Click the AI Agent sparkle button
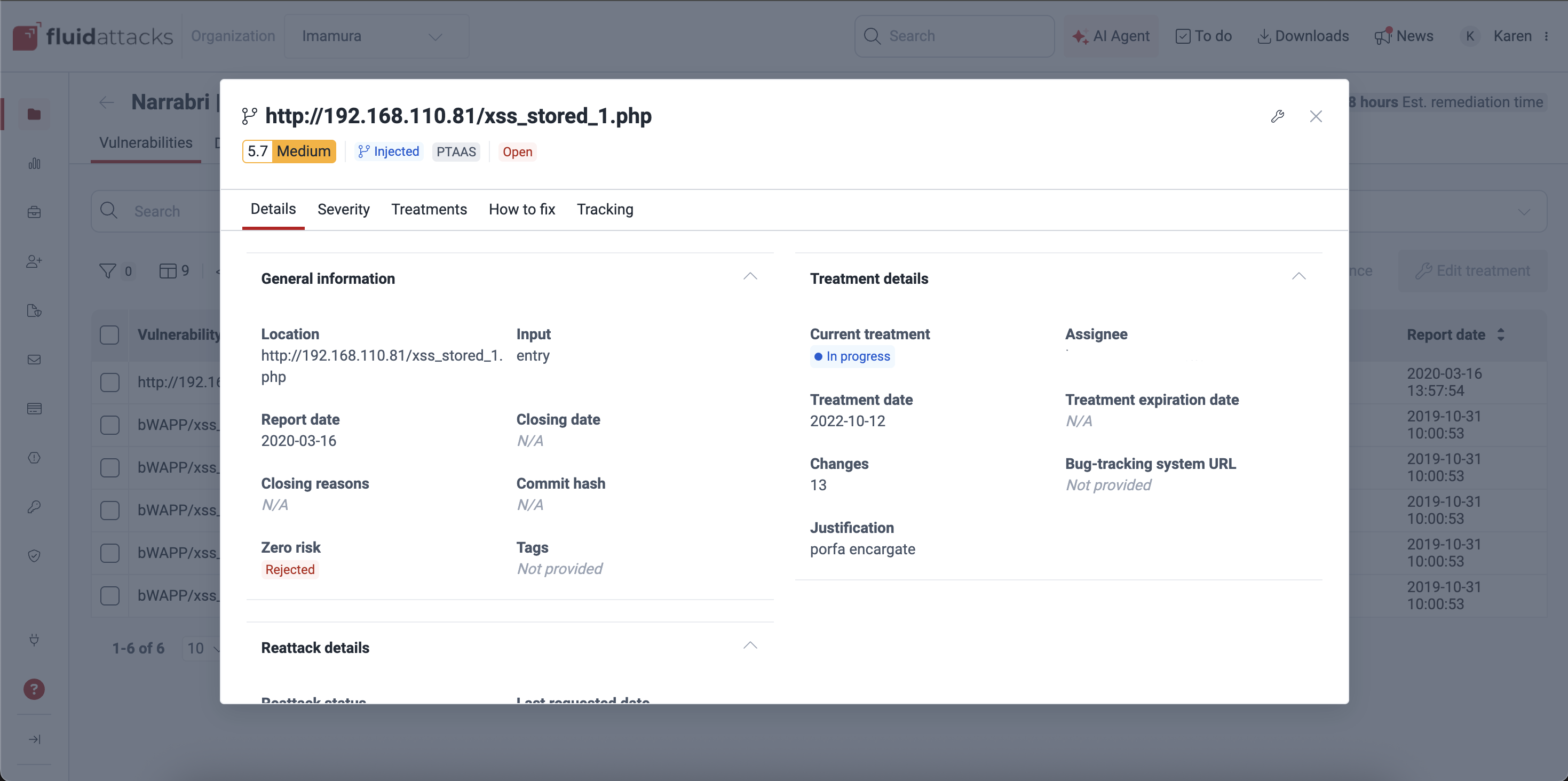1568x781 pixels. pos(1112,36)
